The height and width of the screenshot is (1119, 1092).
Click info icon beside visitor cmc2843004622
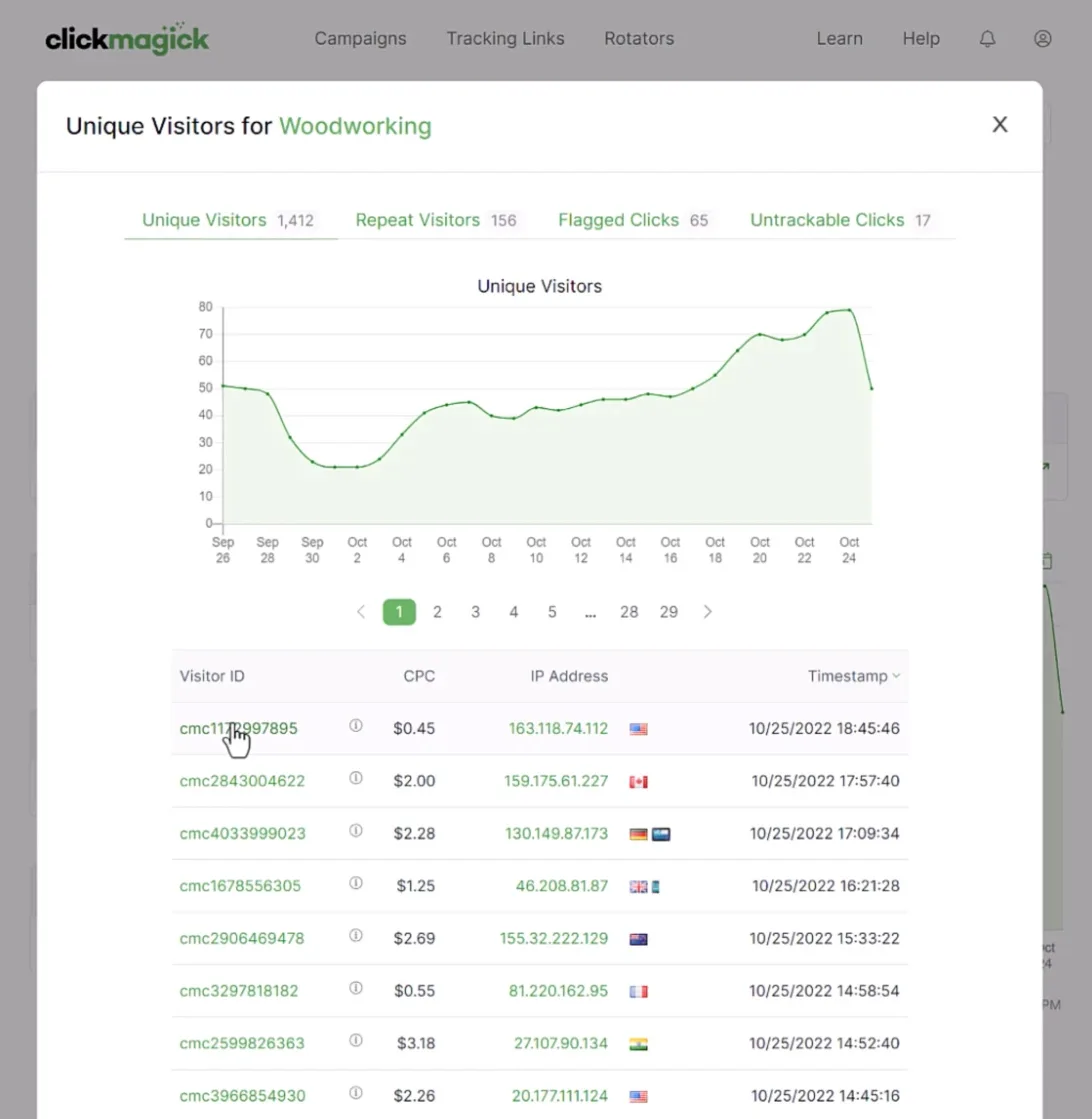coord(355,778)
